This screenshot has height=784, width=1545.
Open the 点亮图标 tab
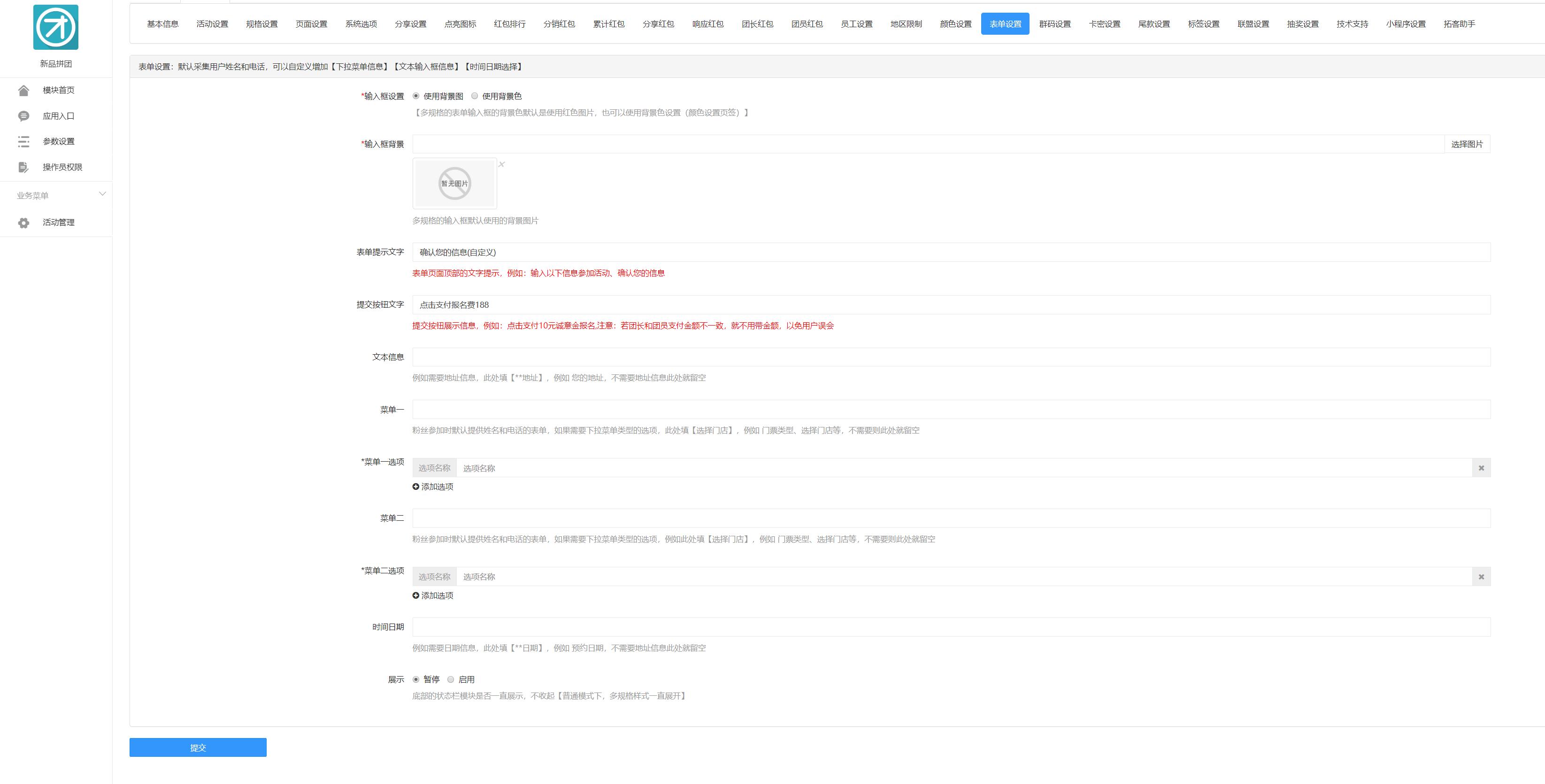point(460,24)
